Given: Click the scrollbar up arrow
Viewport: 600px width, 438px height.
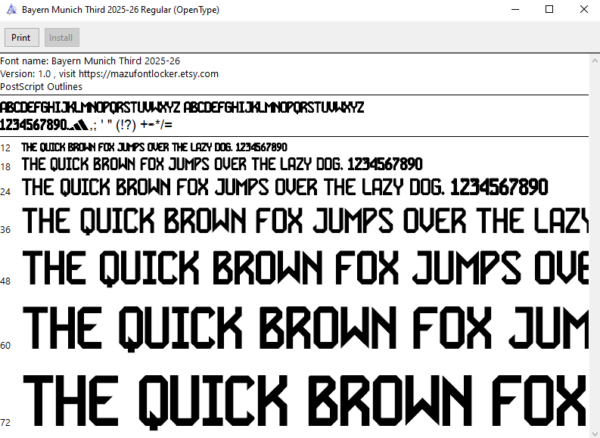Looking at the screenshot, I should point(595,60).
